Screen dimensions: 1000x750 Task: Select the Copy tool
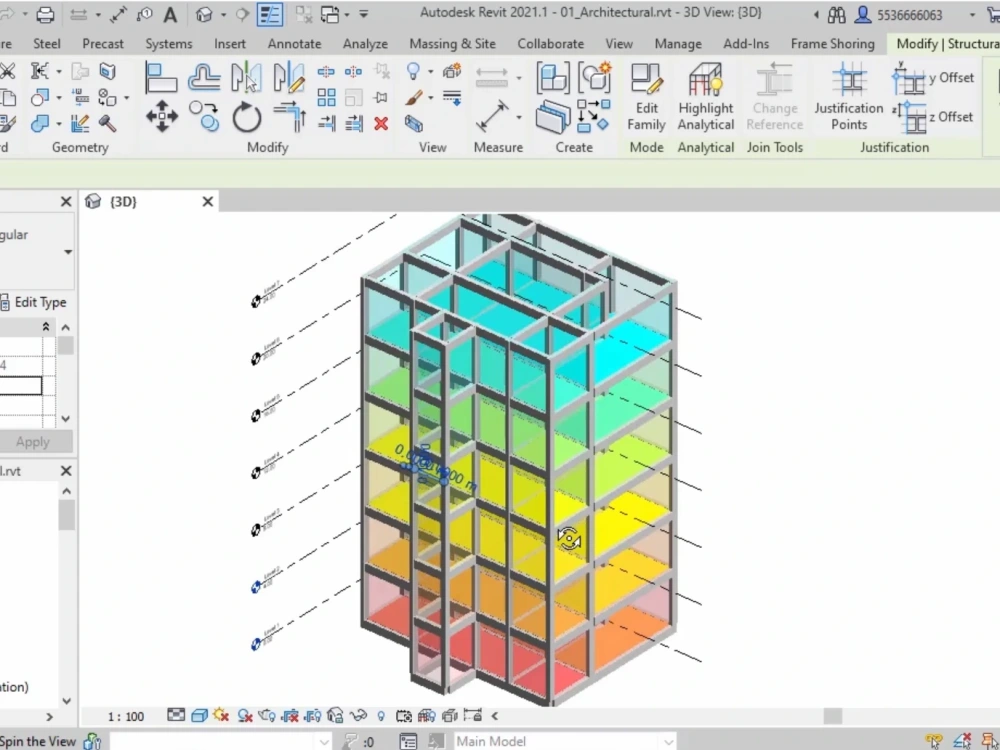(205, 118)
